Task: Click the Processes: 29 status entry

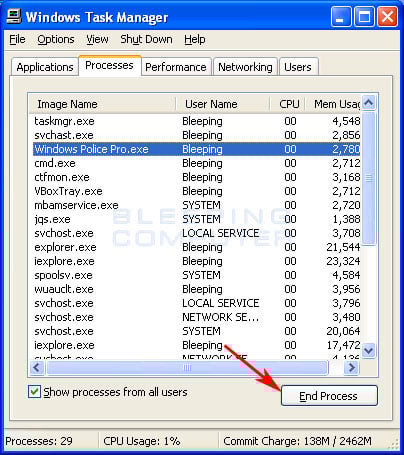Action: click(x=39, y=441)
